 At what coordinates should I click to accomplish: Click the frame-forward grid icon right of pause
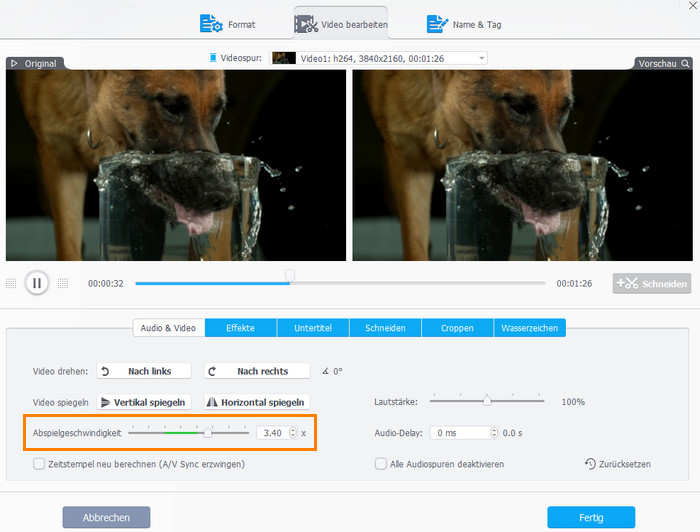[63, 283]
